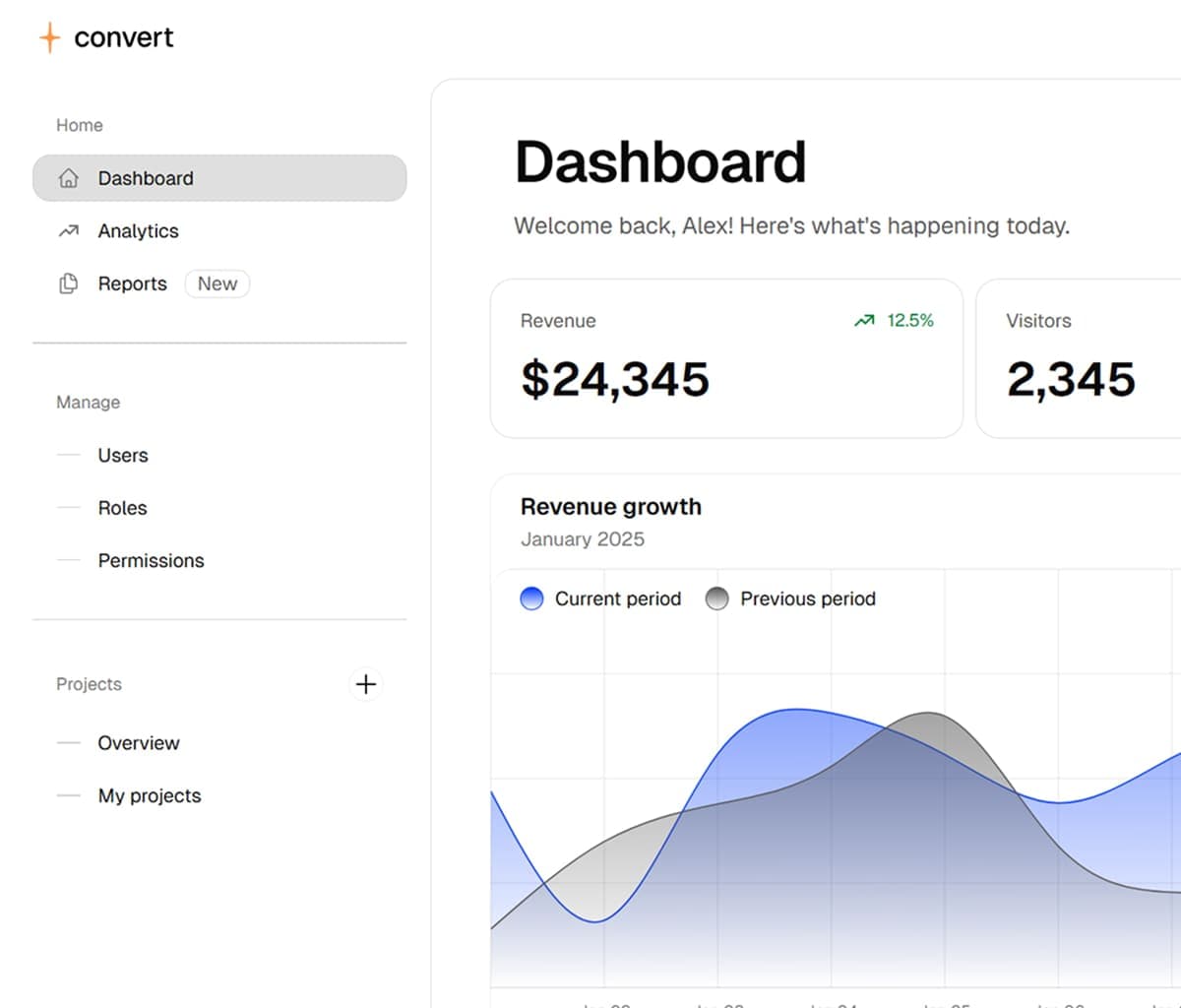Click the New badge next to Reports
This screenshot has width=1181, height=1008.
tap(217, 283)
